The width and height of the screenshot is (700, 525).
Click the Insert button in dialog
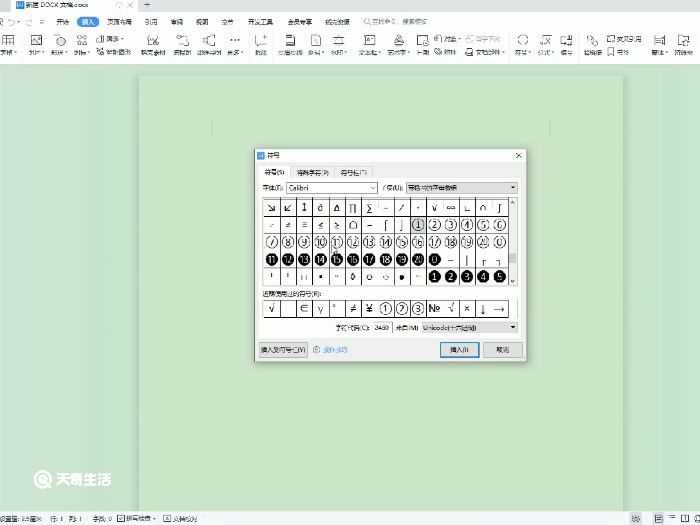tap(460, 350)
